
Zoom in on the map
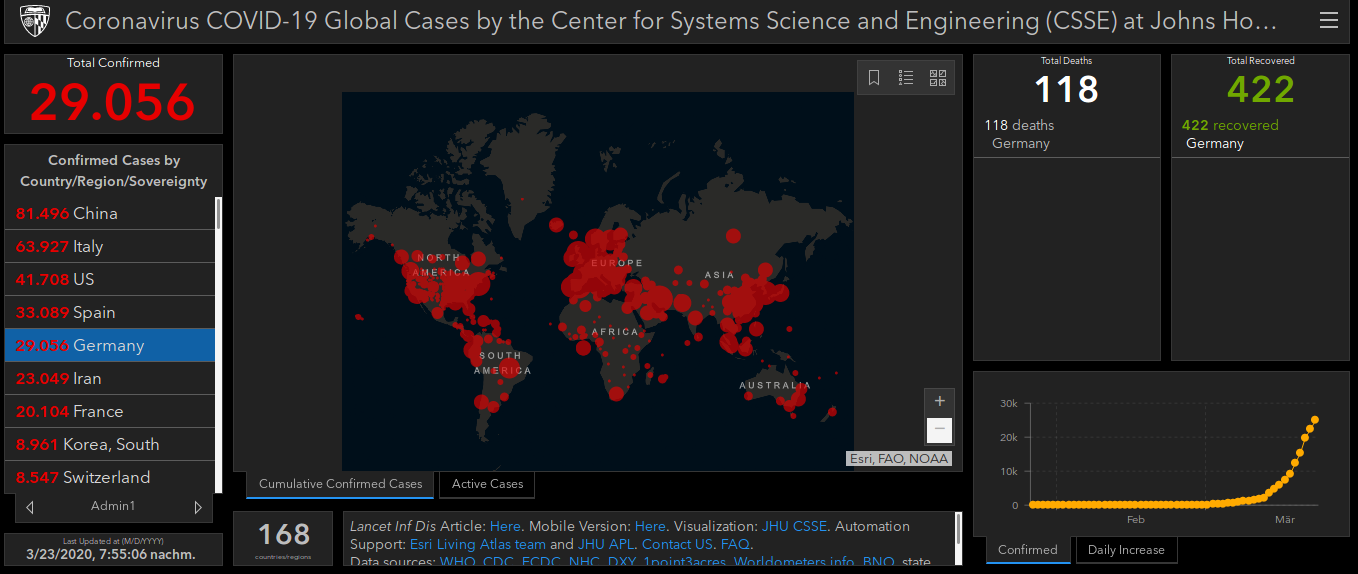939,401
